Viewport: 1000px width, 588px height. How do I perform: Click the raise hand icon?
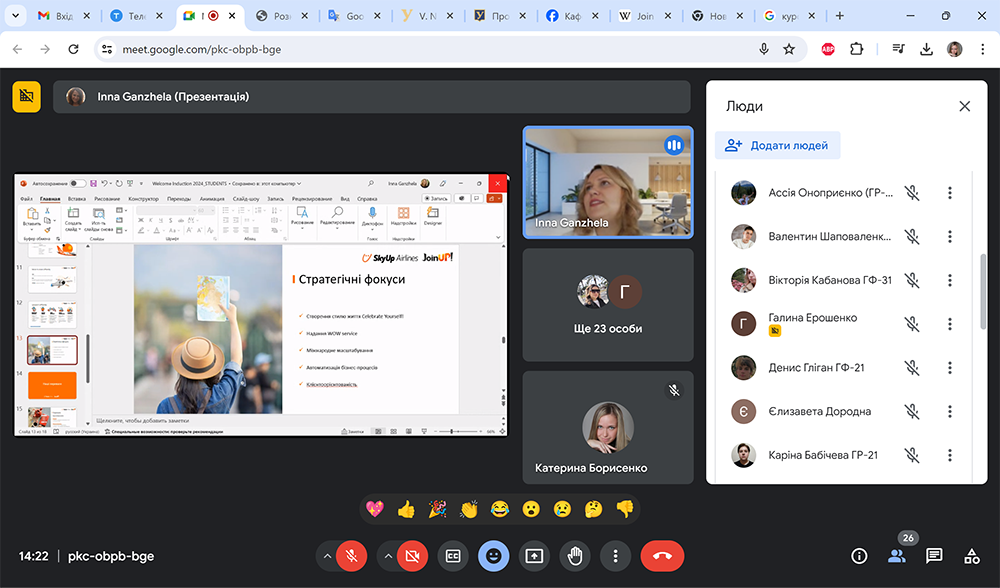click(x=575, y=556)
